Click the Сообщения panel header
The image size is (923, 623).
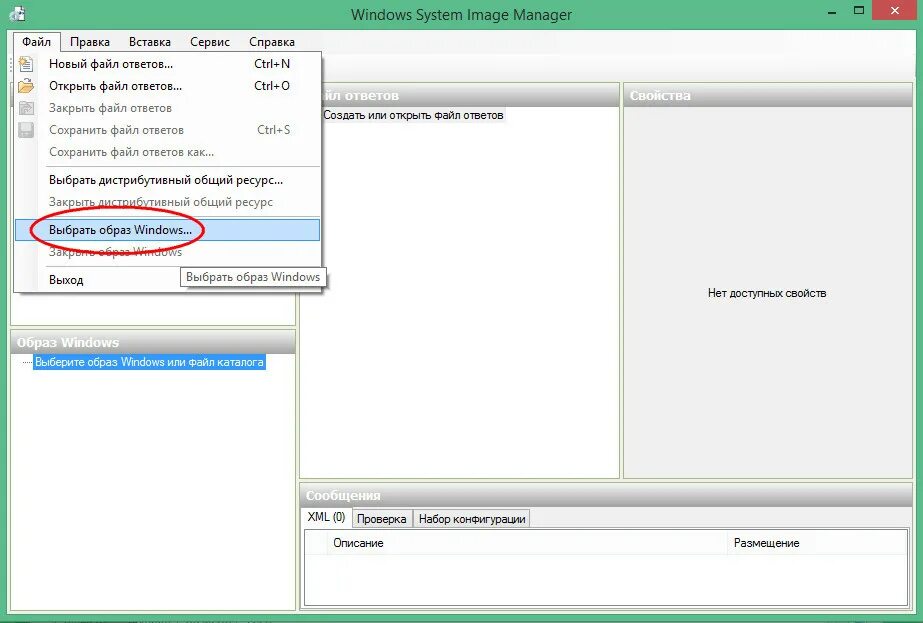pos(606,495)
